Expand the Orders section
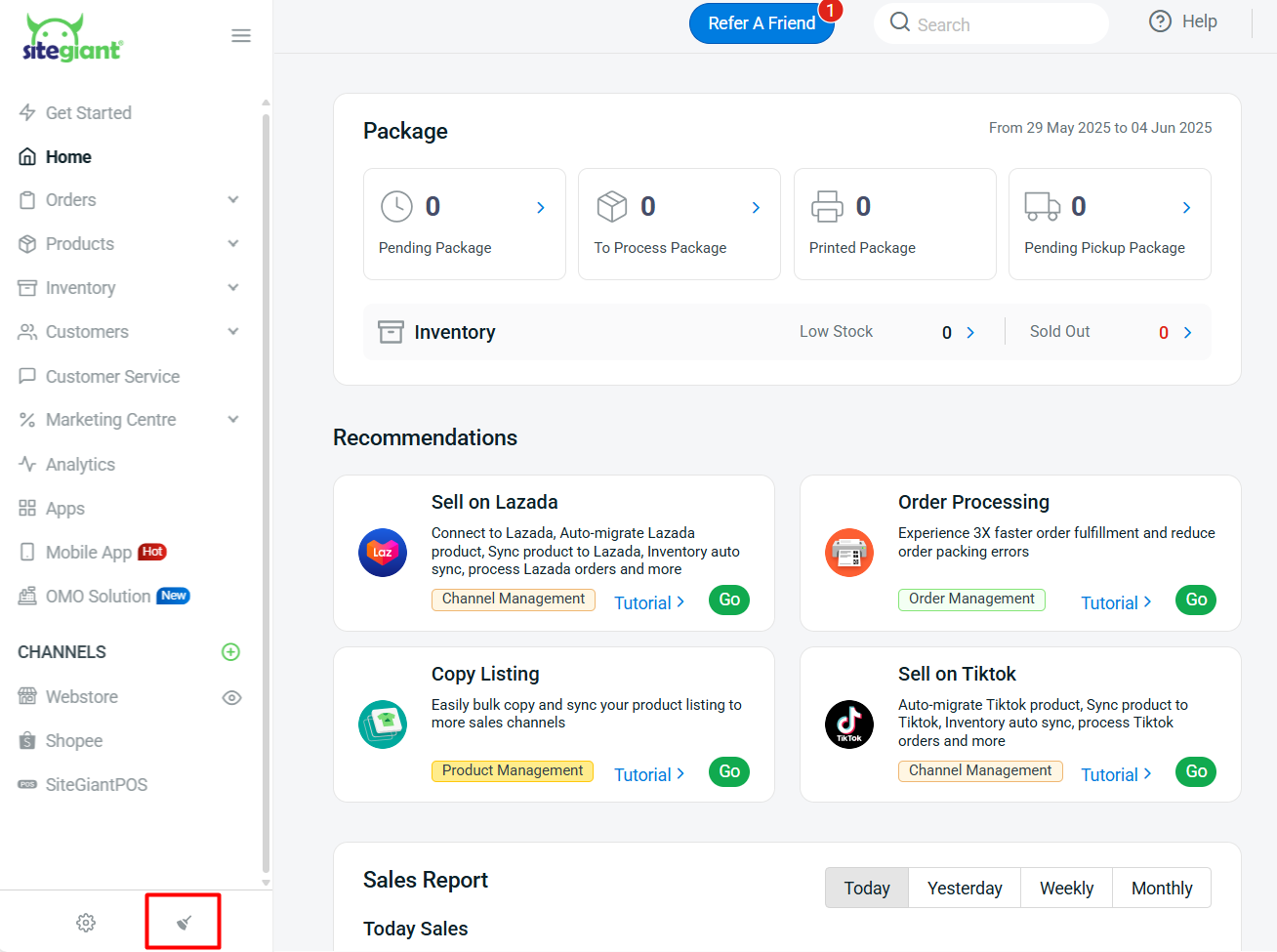 click(x=232, y=199)
